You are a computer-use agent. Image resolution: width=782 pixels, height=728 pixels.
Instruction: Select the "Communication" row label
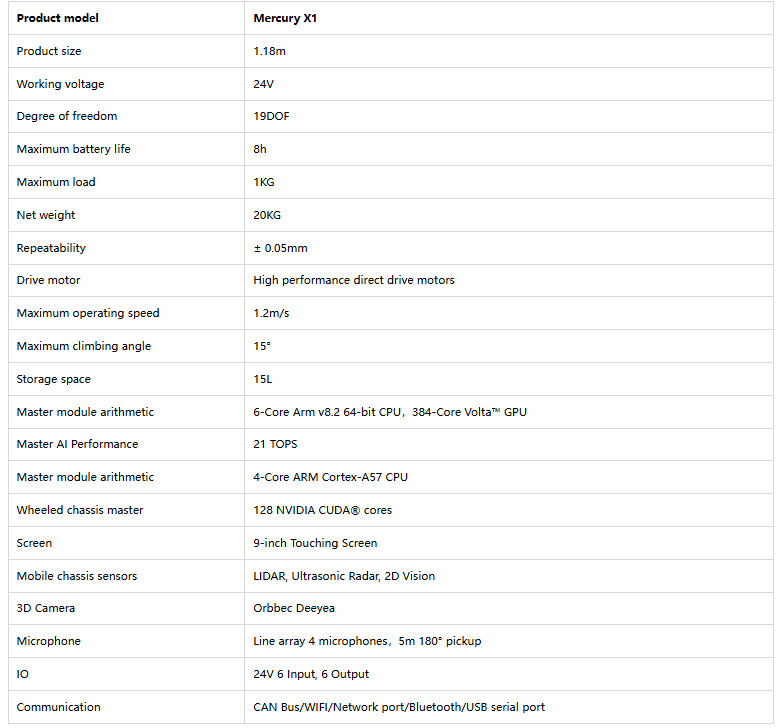[58, 707]
